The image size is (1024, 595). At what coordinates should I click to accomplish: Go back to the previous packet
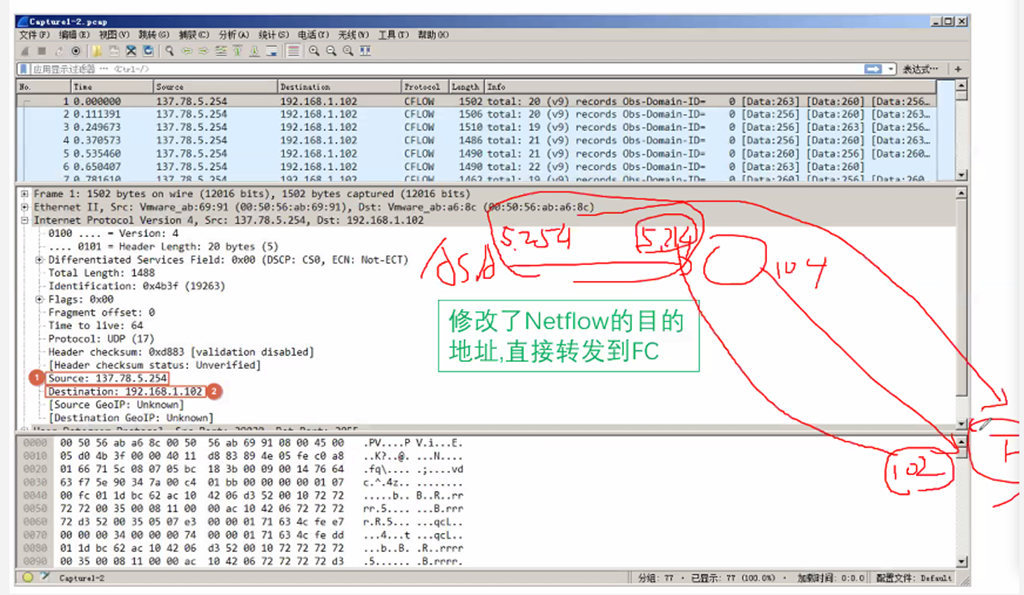point(187,51)
